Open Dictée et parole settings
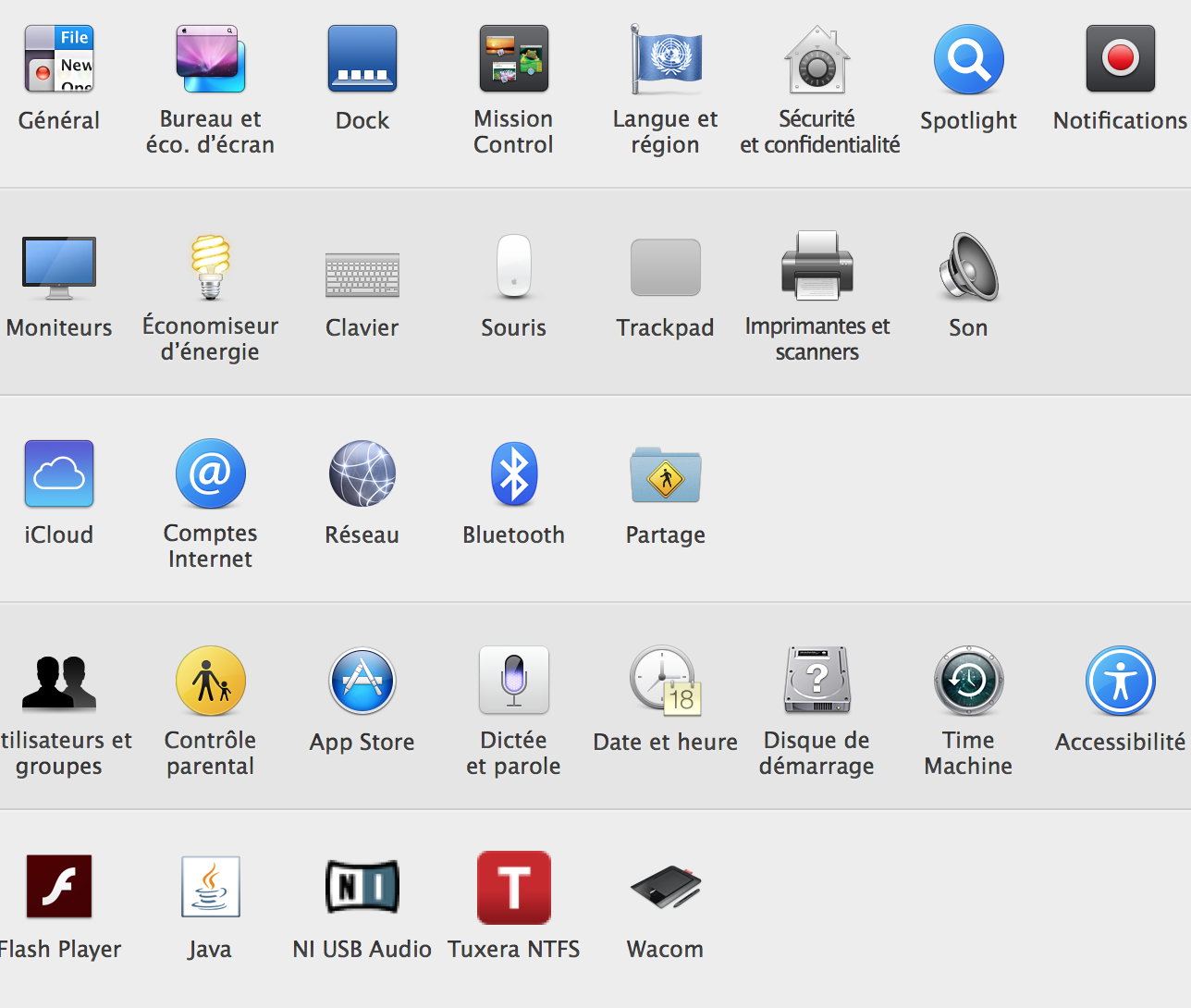Viewport: 1191px width, 1008px height. pos(513,681)
